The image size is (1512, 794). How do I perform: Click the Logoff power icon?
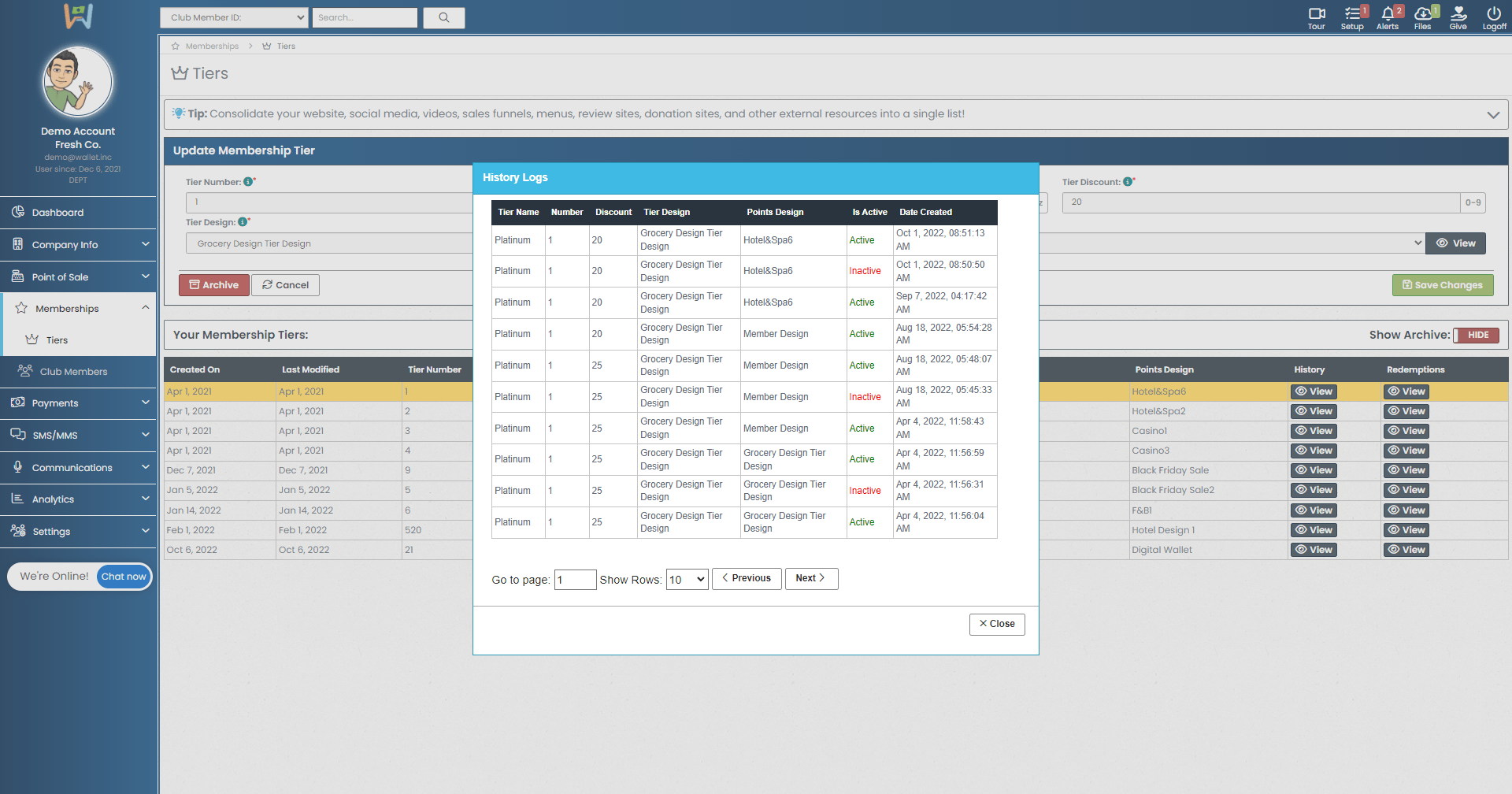1494,14
